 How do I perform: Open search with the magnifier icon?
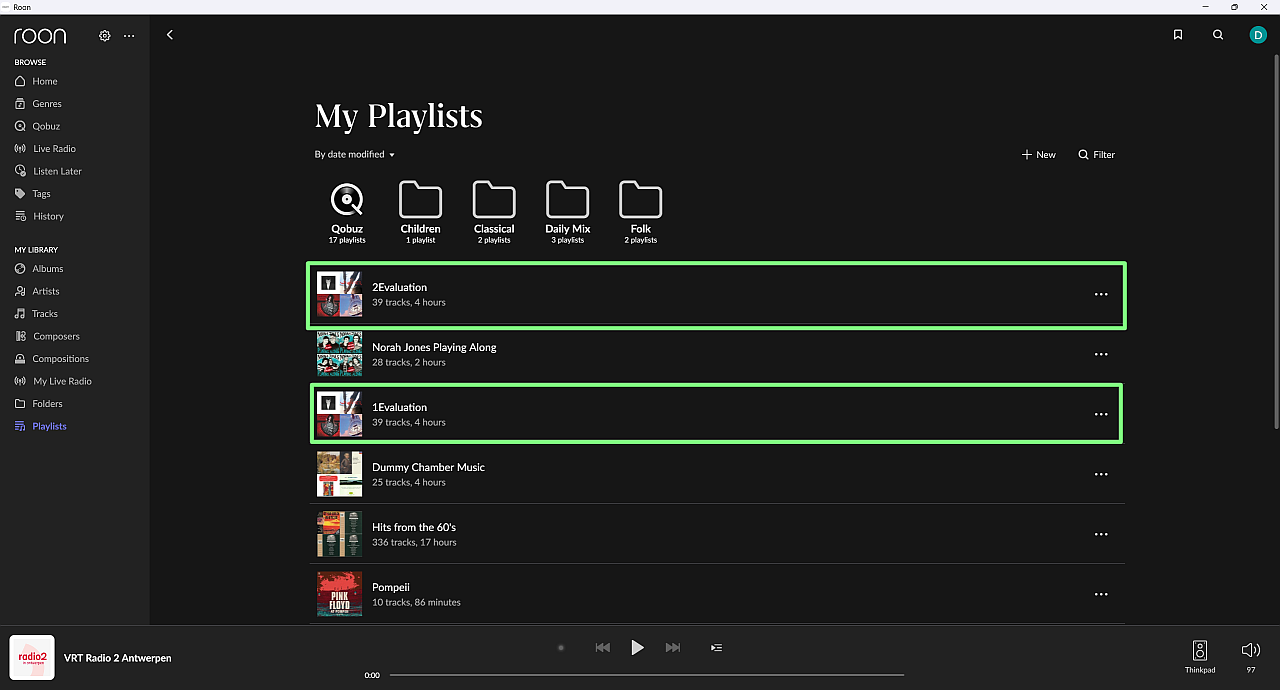point(1218,35)
